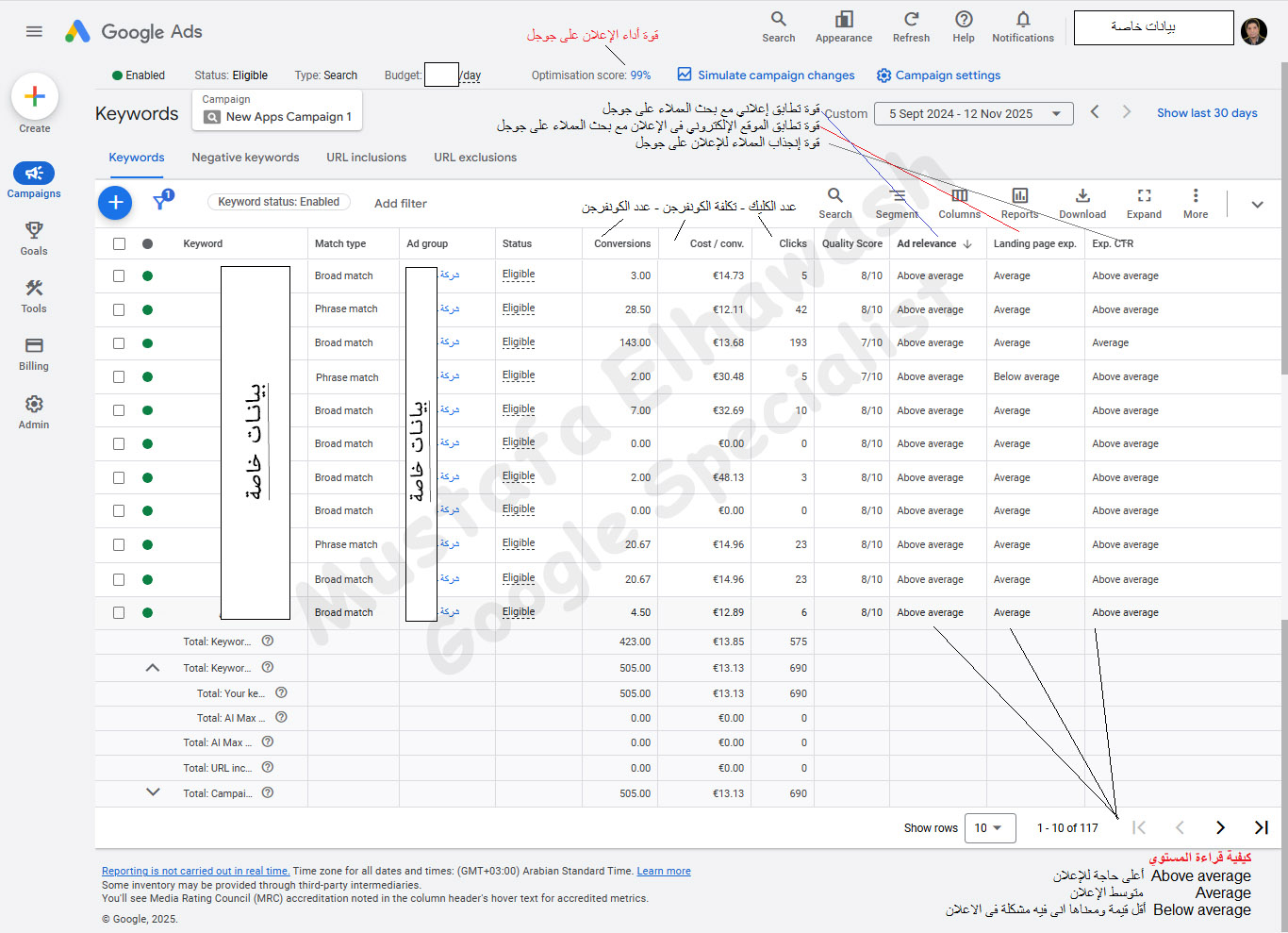Open the Notifications bell

coord(1022,20)
